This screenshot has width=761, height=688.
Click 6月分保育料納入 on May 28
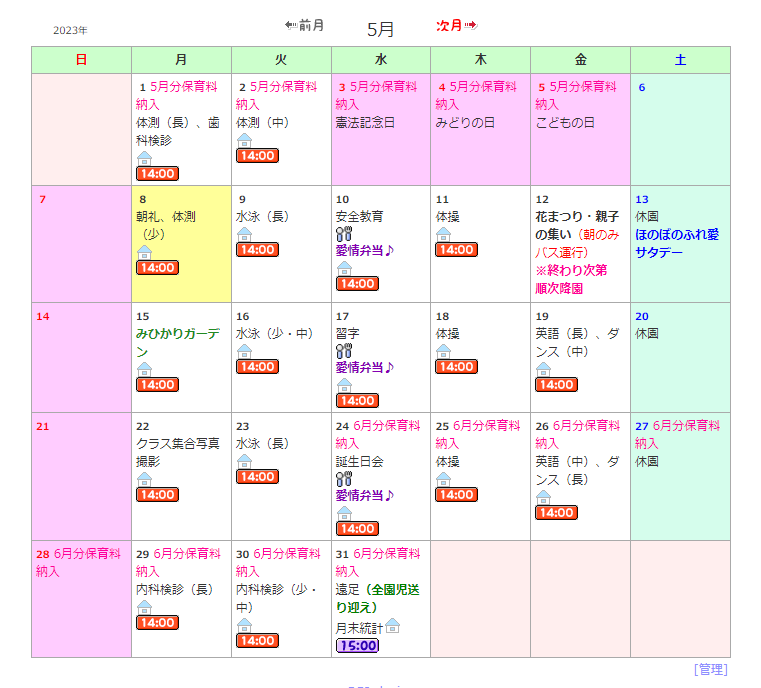(78, 562)
